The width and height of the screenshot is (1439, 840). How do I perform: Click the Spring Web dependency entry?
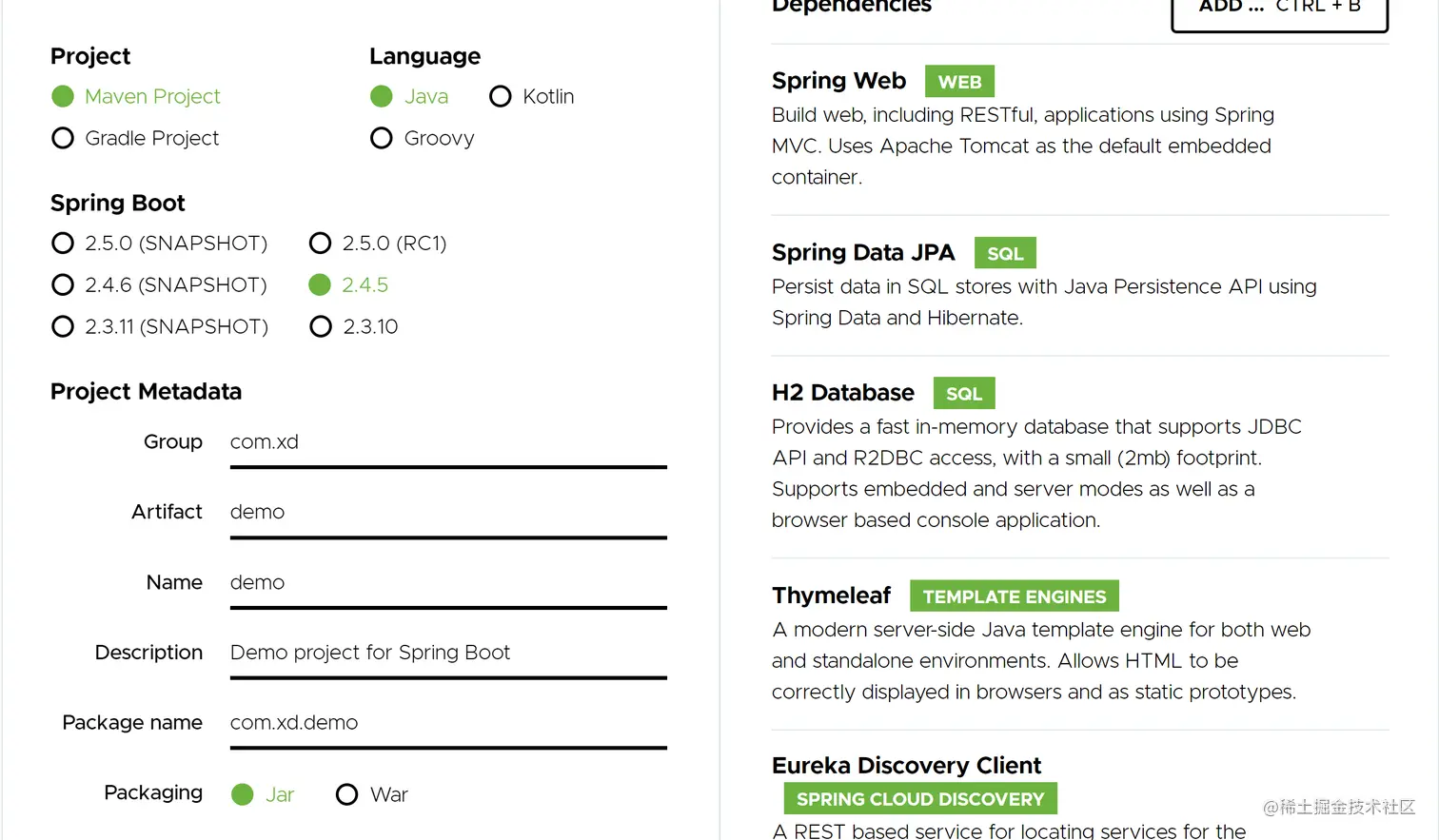[838, 82]
